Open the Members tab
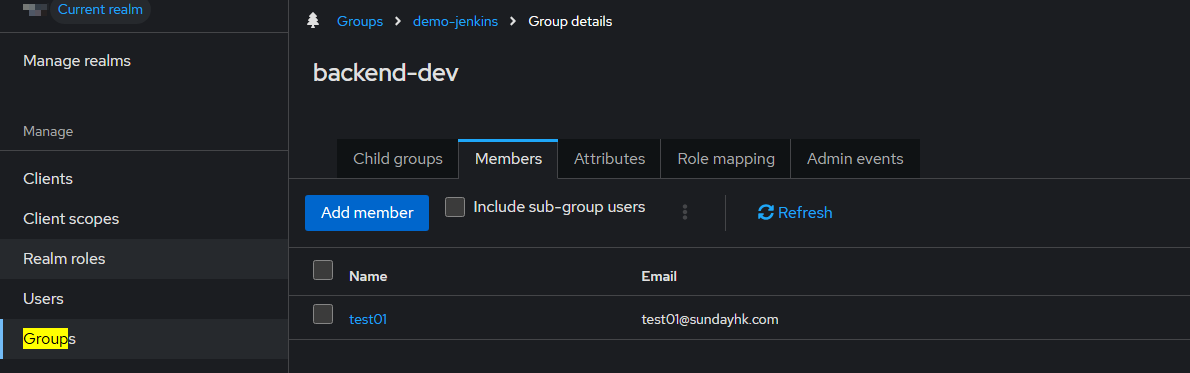 (x=508, y=159)
